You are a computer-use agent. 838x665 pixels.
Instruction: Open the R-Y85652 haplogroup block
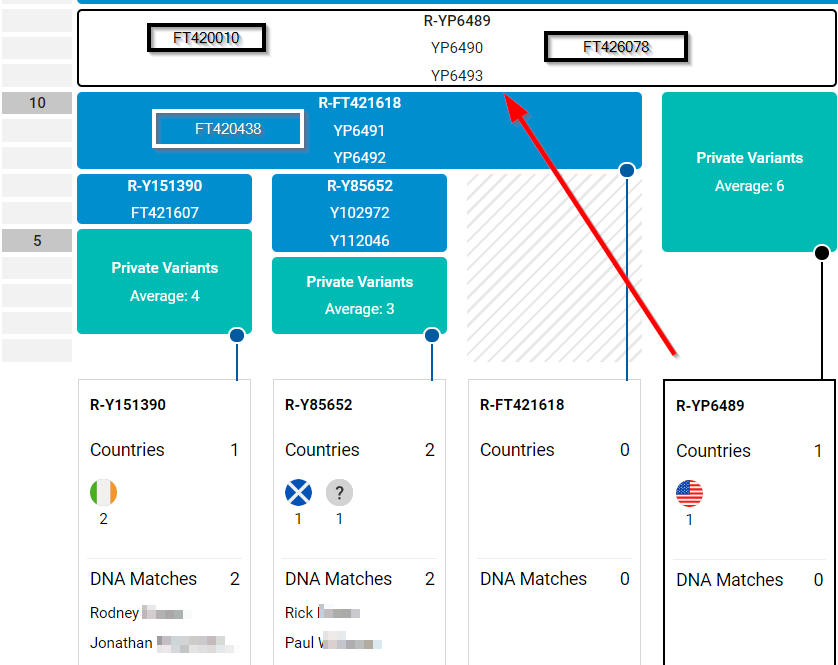tap(359, 186)
